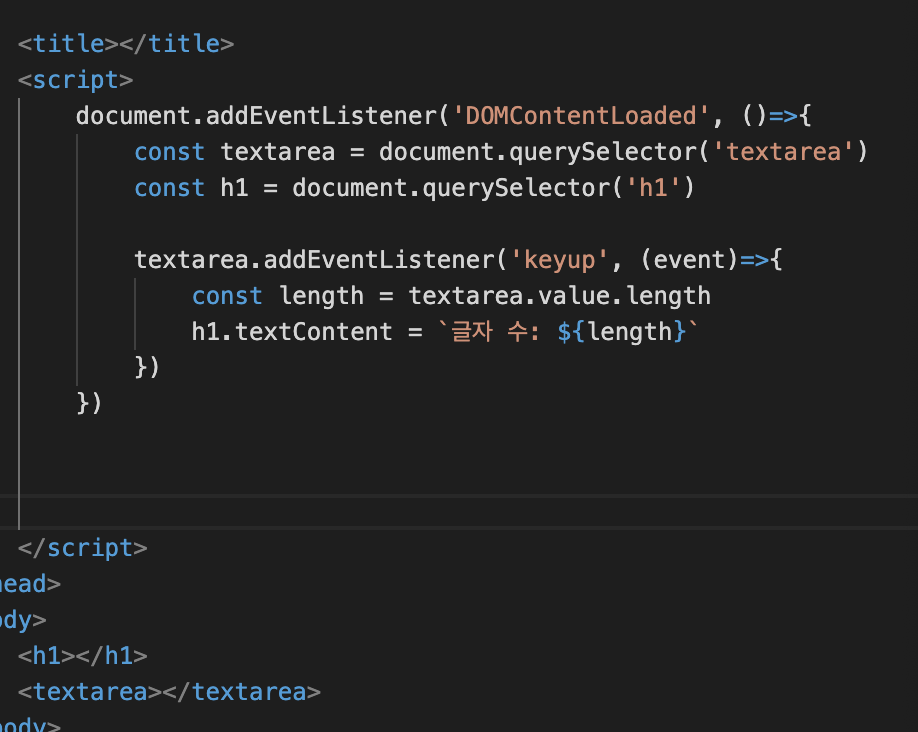Place cursor on the highlighted empty line
This screenshot has height=732, width=918.
[x=459, y=512]
